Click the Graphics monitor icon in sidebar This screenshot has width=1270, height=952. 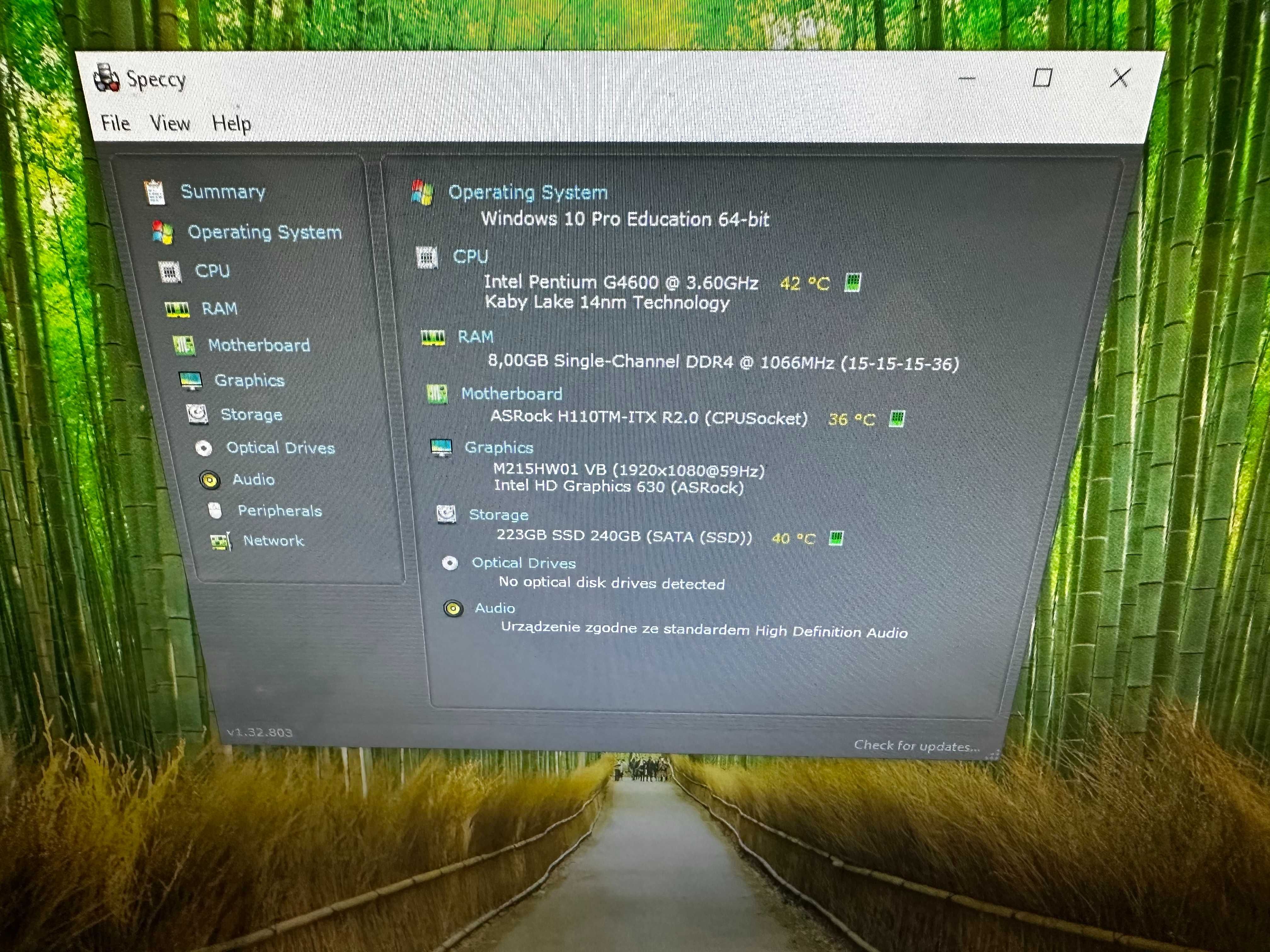[x=191, y=381]
